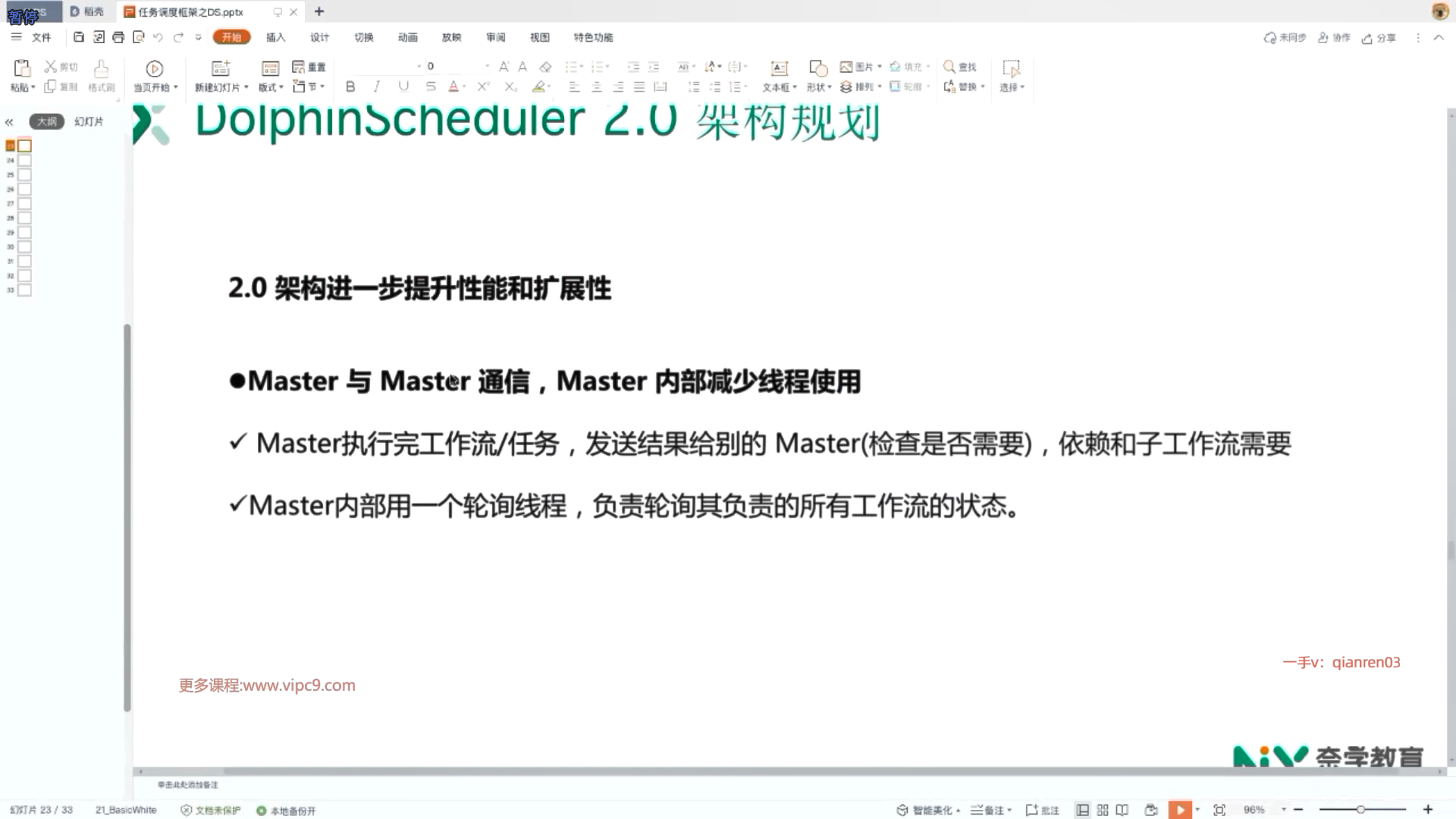Click the fit-slide-to-window icon

click(x=1219, y=810)
